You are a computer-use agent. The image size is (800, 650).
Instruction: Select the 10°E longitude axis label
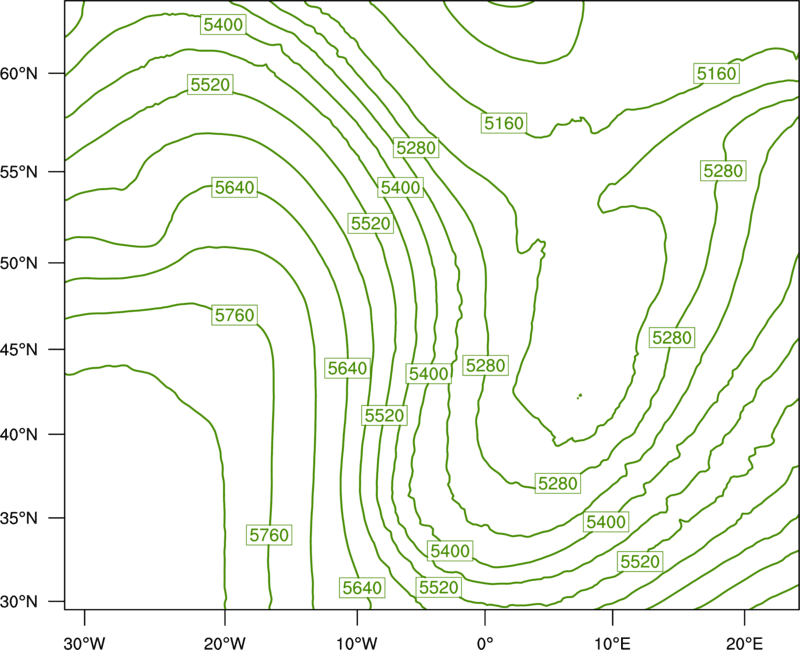point(612,643)
